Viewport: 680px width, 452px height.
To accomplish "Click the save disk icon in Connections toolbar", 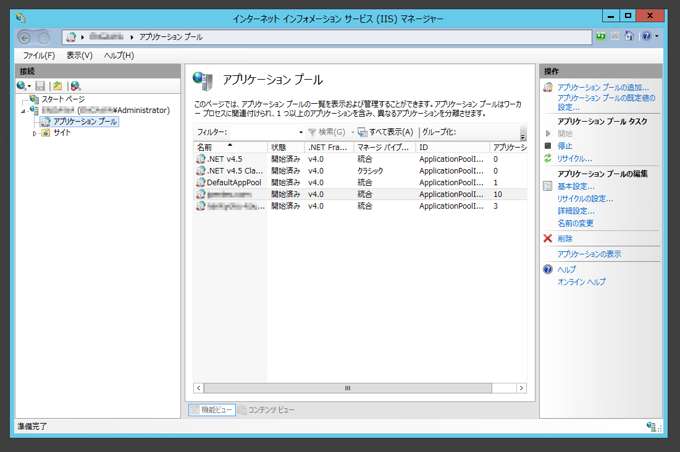I will click(40, 86).
